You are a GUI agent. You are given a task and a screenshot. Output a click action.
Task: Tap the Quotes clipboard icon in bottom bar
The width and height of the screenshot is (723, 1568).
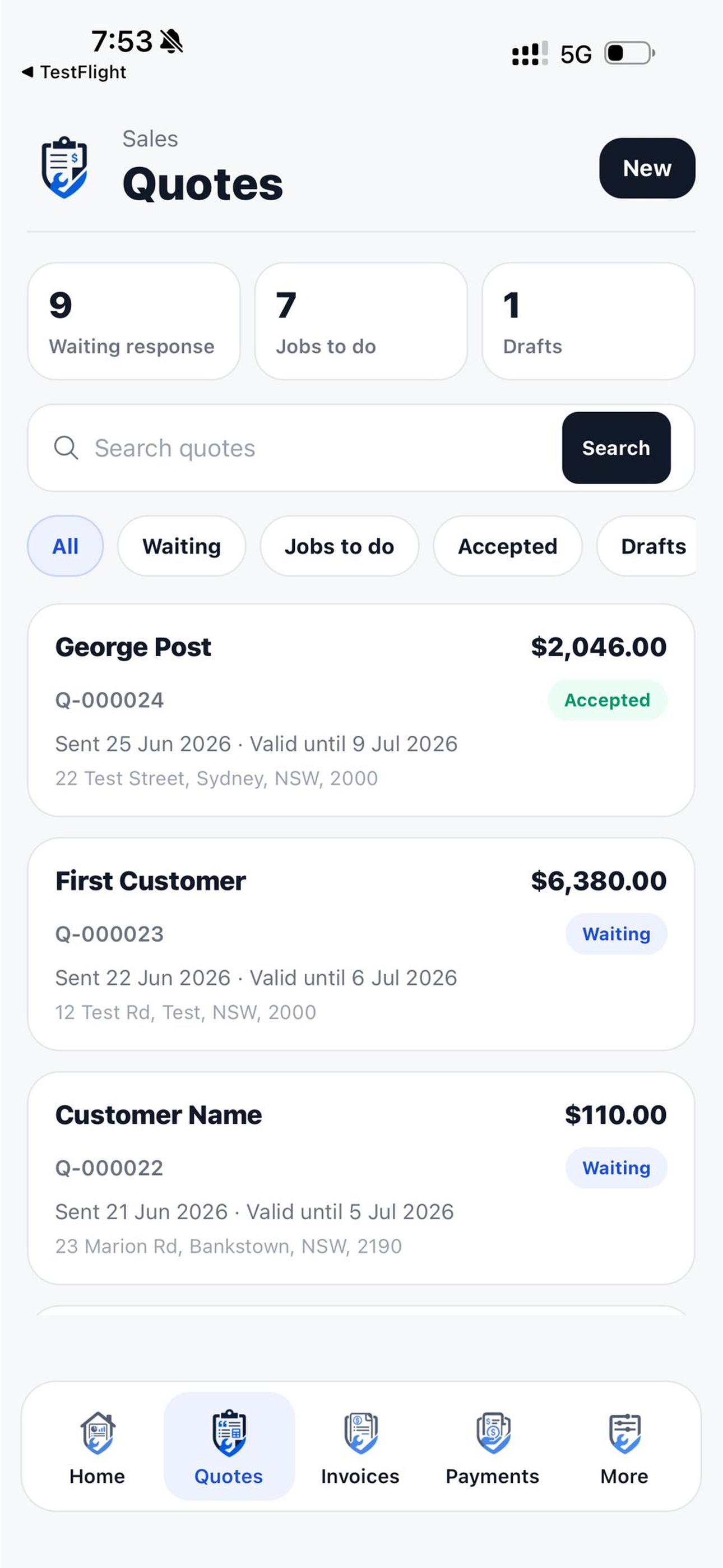229,1432
